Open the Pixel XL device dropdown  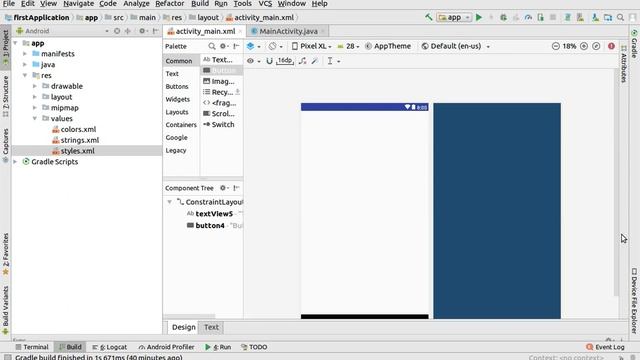(311, 46)
